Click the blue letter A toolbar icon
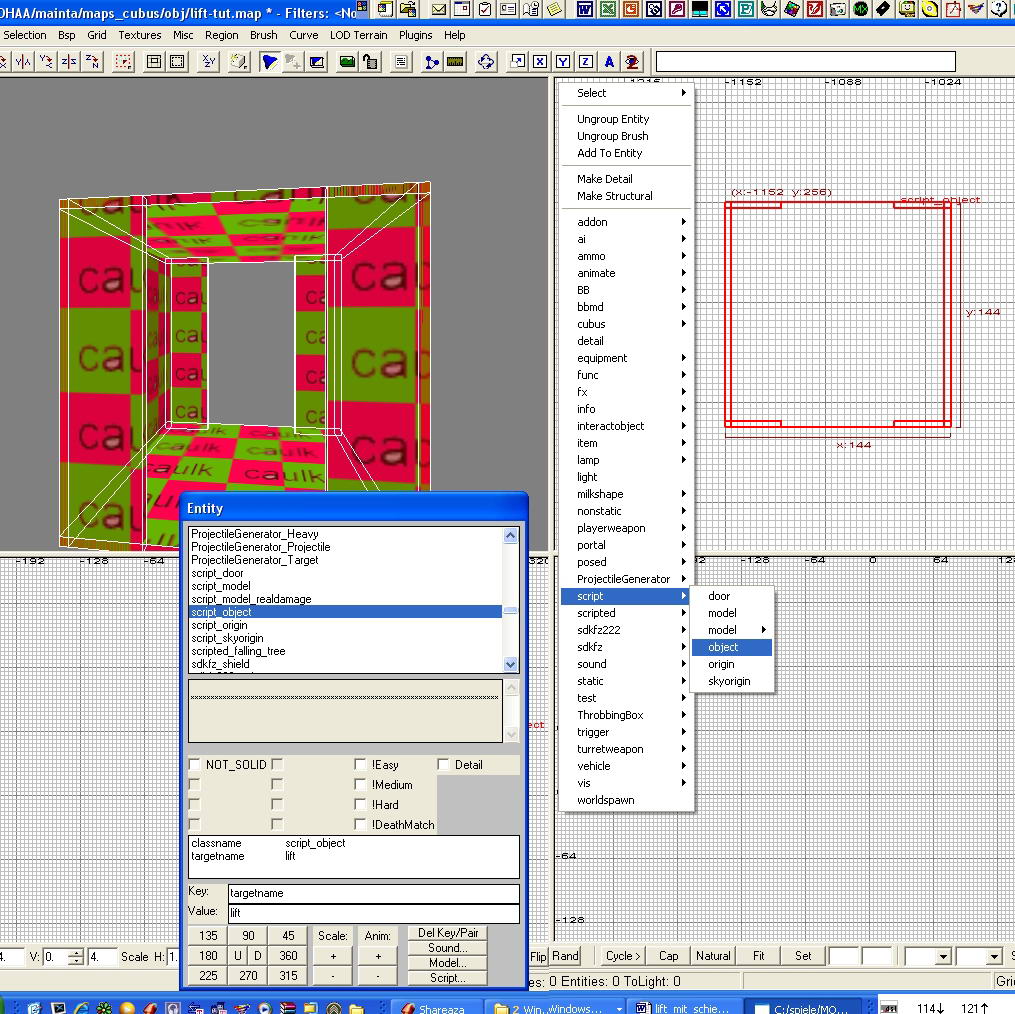This screenshot has height=1014, width=1015. [609, 62]
